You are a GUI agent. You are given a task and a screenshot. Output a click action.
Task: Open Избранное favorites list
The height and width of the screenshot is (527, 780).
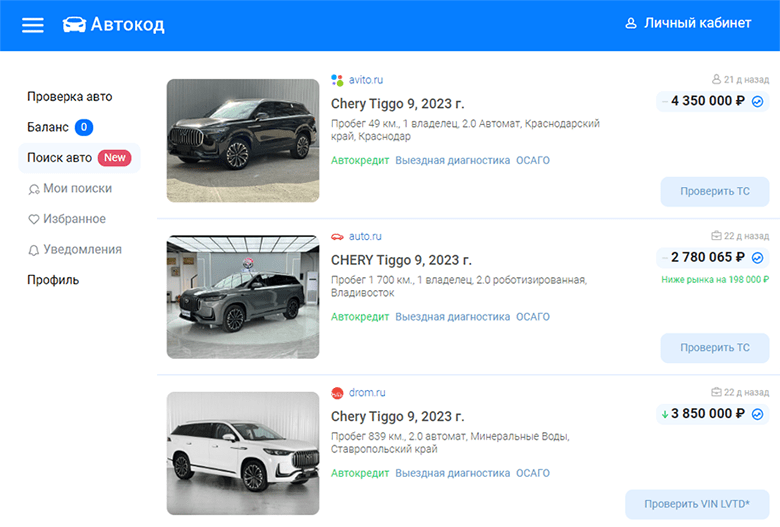74,219
